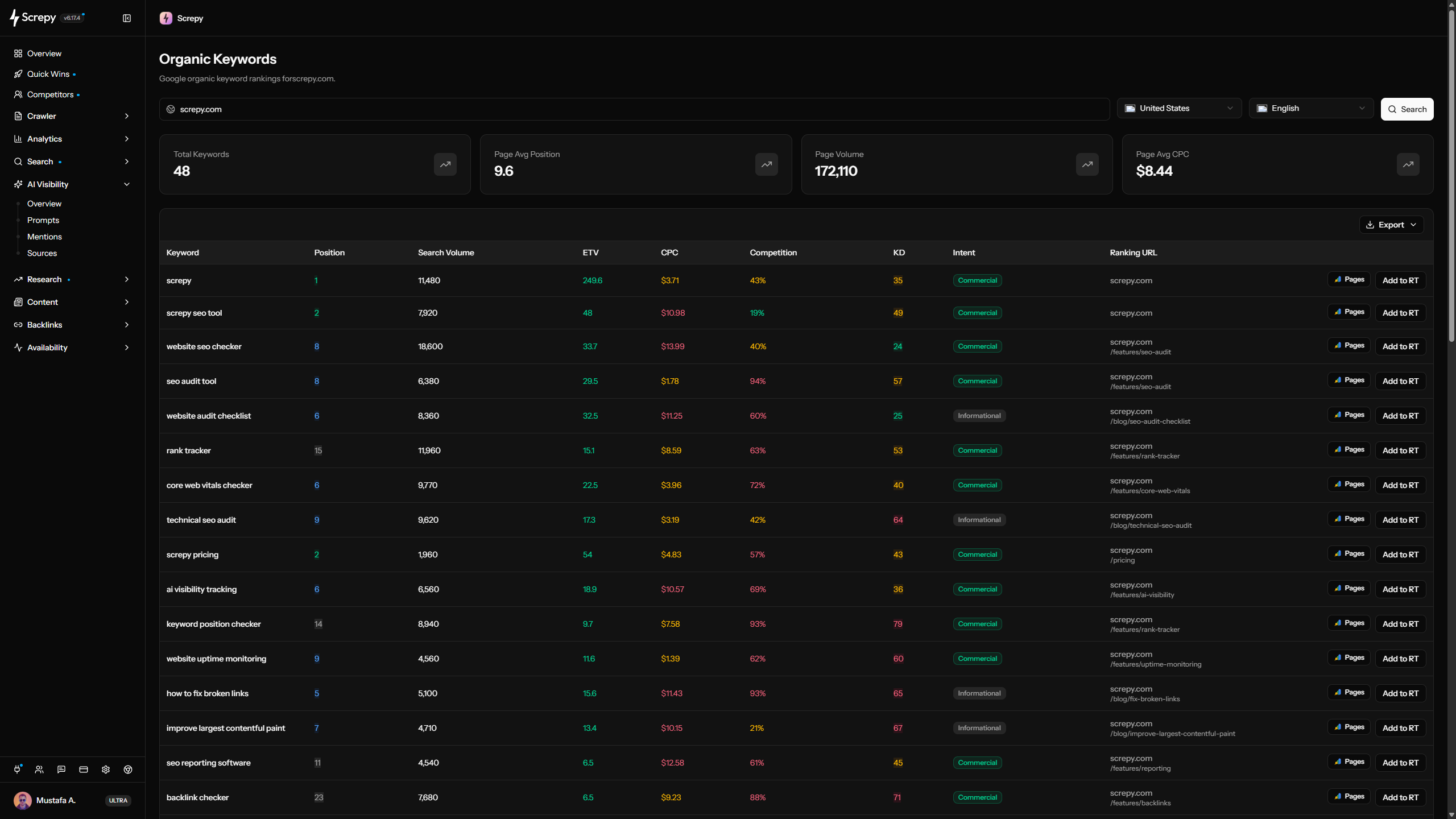This screenshot has width=1456, height=819.
Task: Click Page Avg Position trend icon
Action: (x=767, y=164)
